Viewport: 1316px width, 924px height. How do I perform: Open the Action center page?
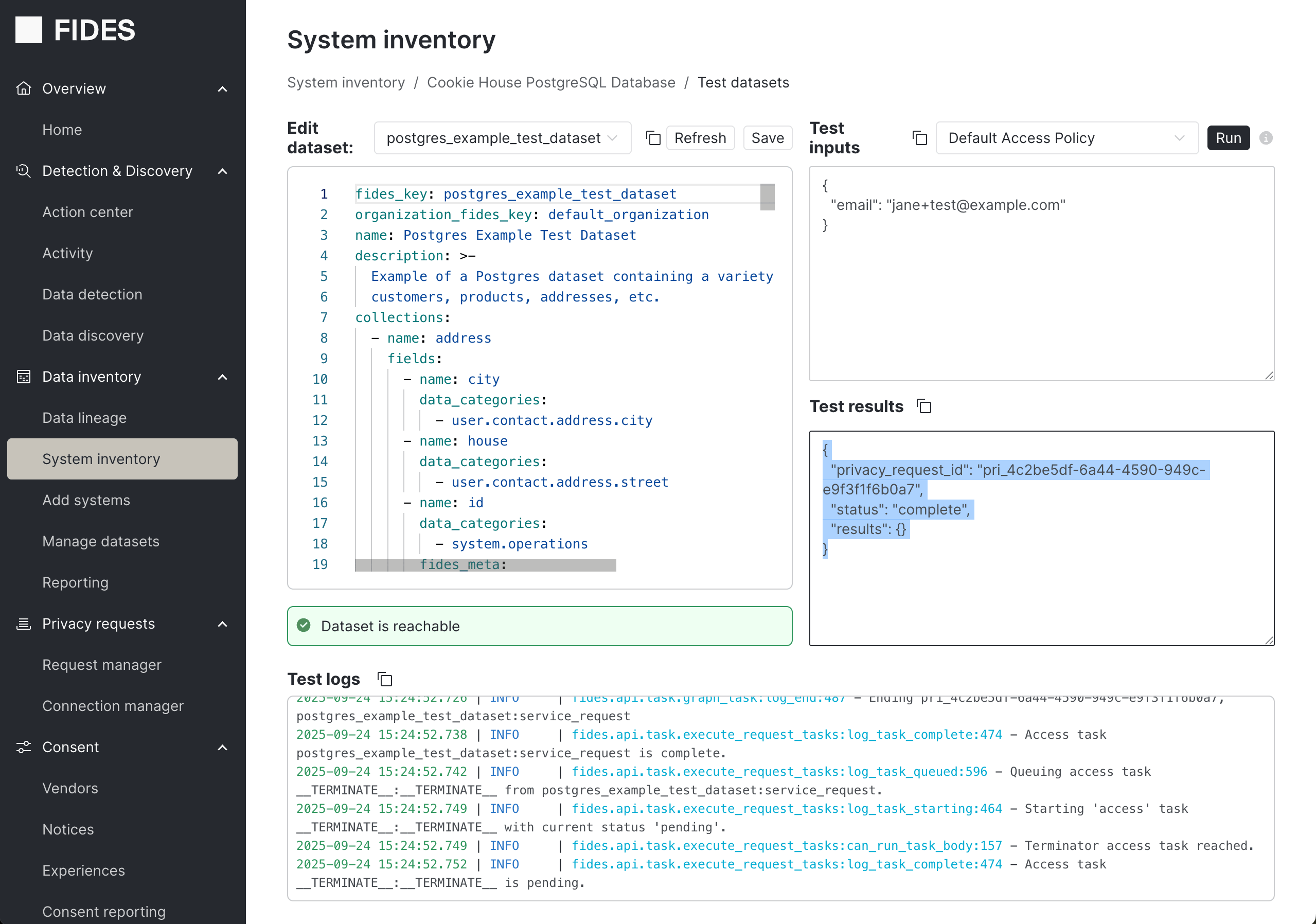(x=87, y=212)
